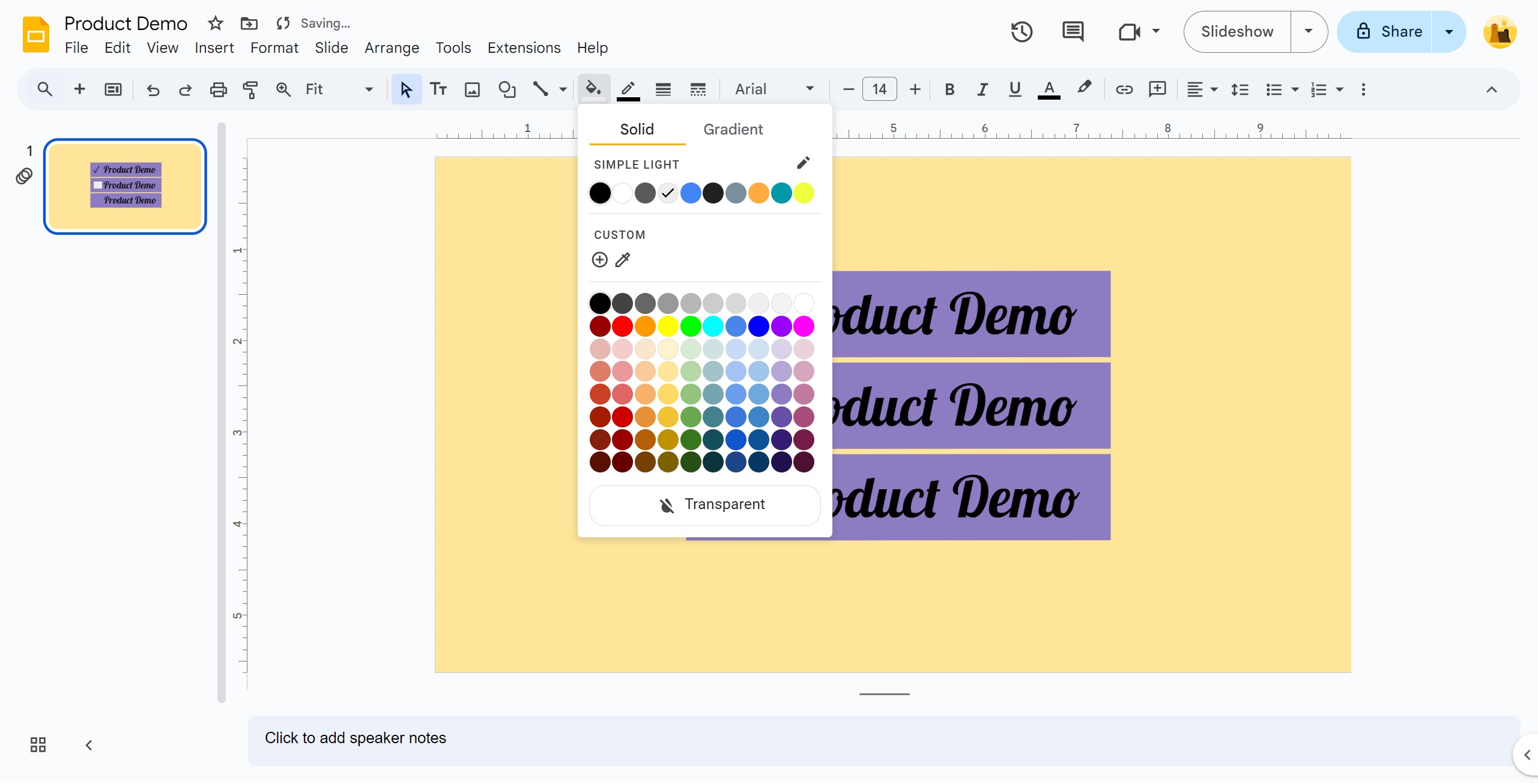Toggle italic formatting

(x=982, y=90)
